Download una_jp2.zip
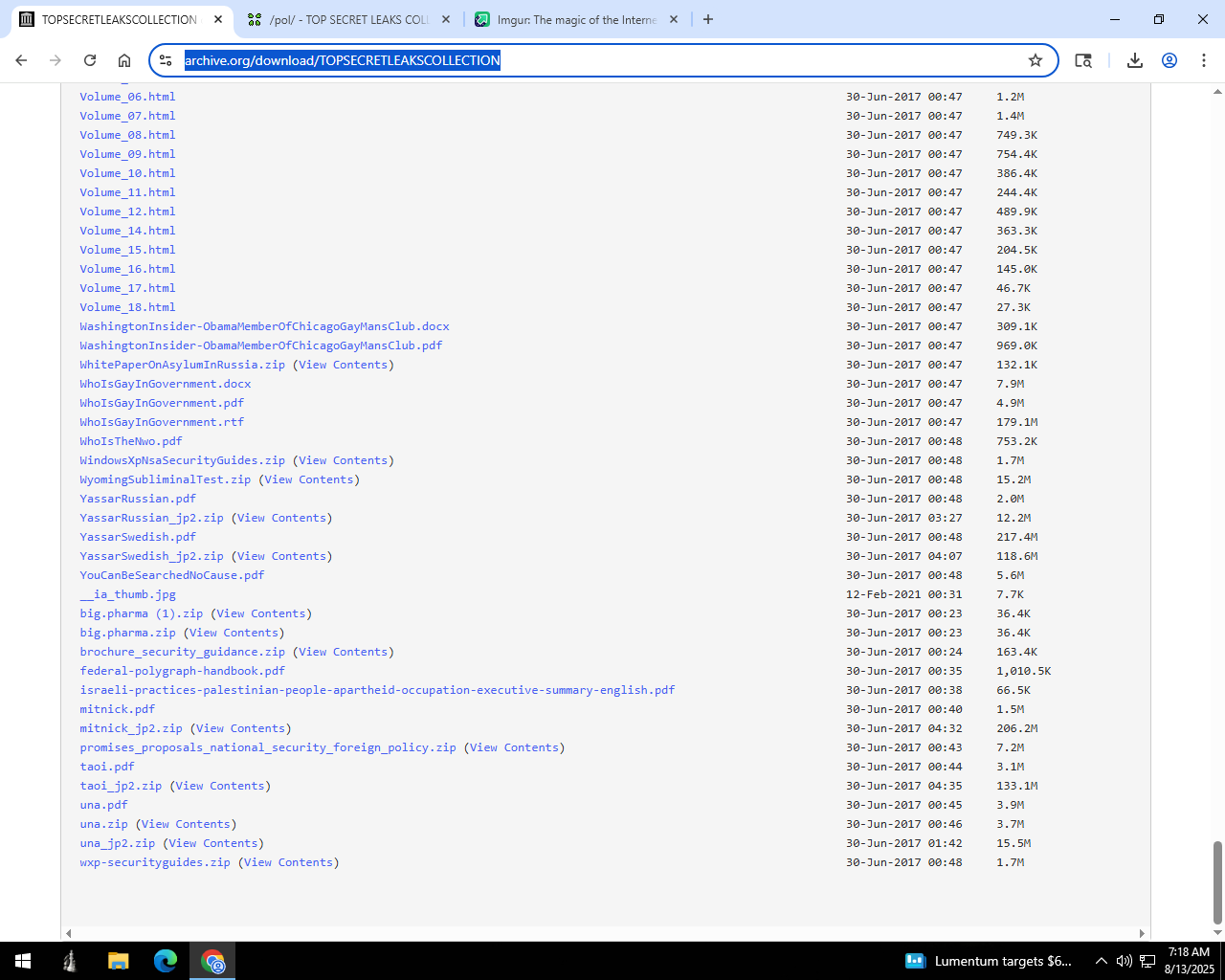 click(118, 843)
